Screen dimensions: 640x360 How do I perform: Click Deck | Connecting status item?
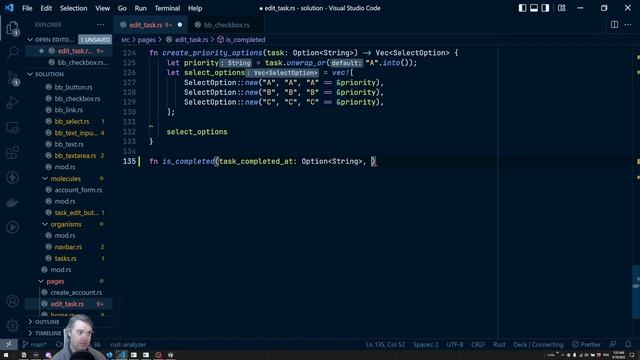538,344
